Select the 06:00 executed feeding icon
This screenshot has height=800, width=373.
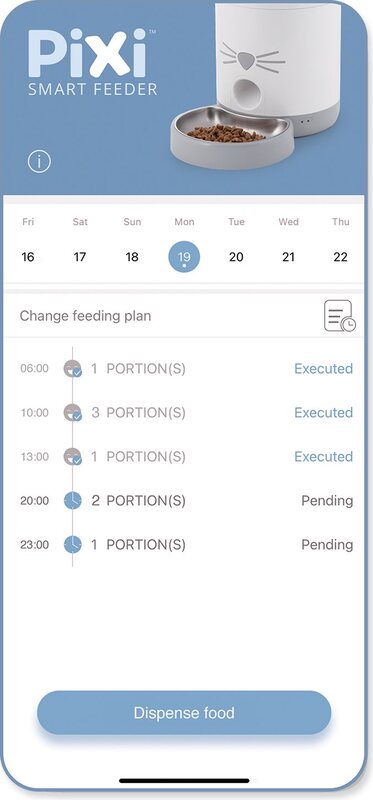[72, 368]
